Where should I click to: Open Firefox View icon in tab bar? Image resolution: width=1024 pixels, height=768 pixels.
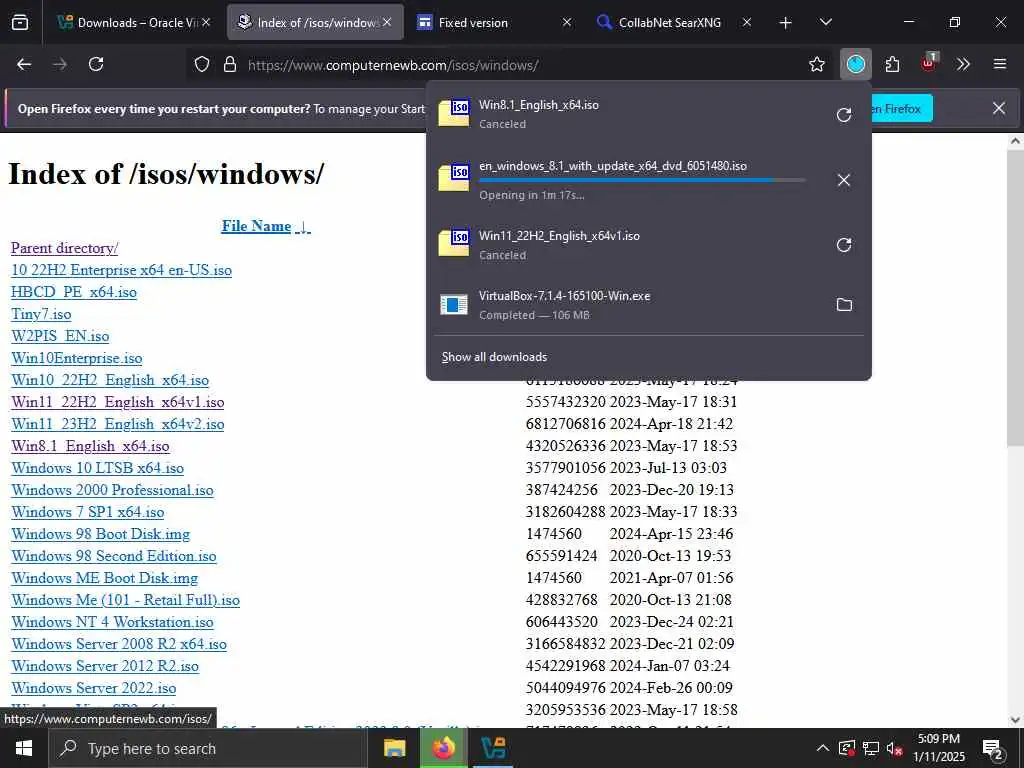[x=20, y=22]
